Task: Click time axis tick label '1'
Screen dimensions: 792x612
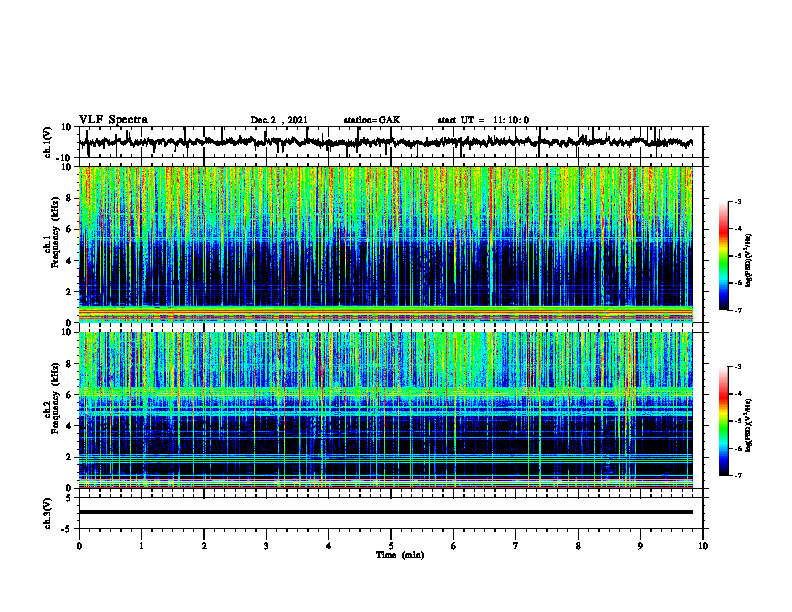Action: pos(141,546)
